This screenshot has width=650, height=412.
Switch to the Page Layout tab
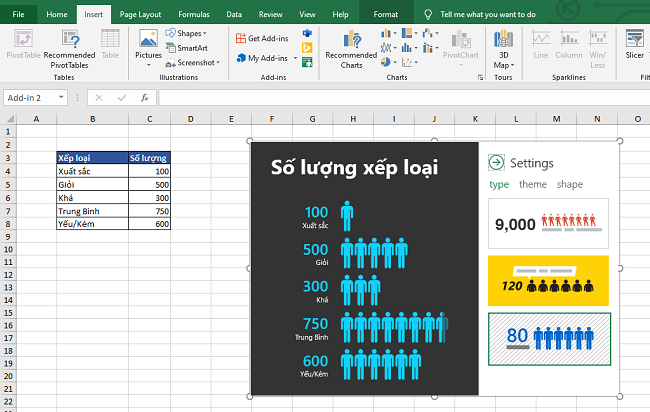coord(138,15)
